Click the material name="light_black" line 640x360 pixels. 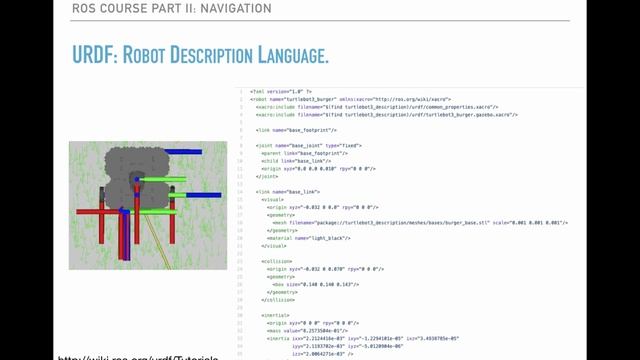coord(309,238)
